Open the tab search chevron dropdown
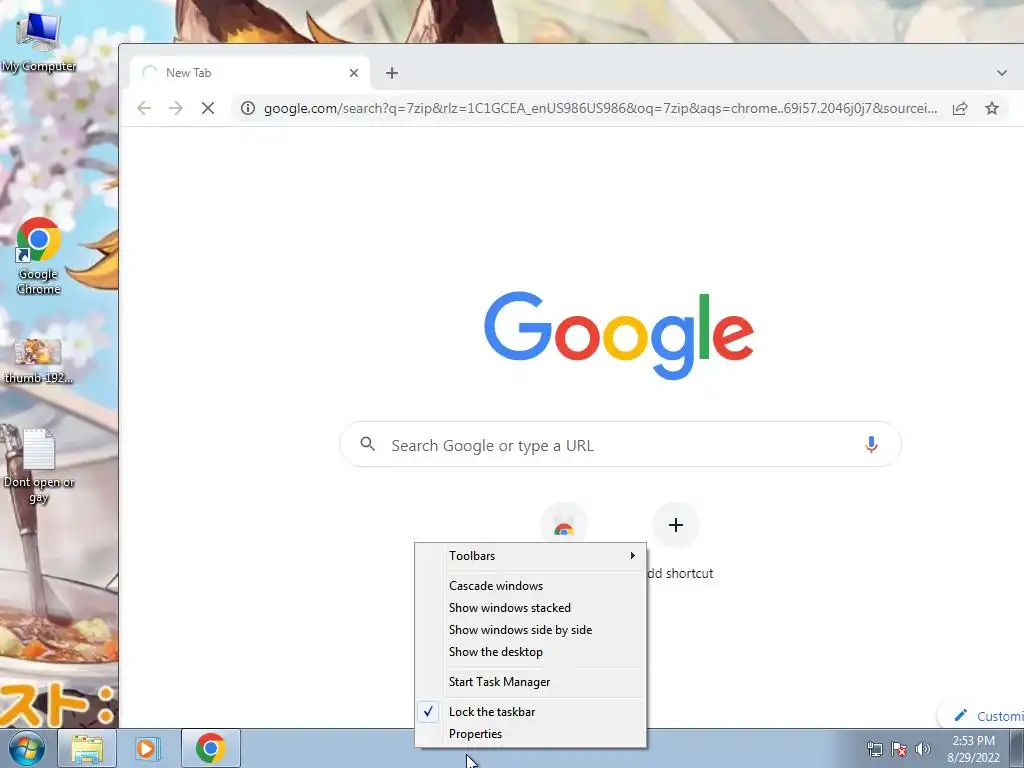Image resolution: width=1024 pixels, height=768 pixels. tap(1002, 73)
